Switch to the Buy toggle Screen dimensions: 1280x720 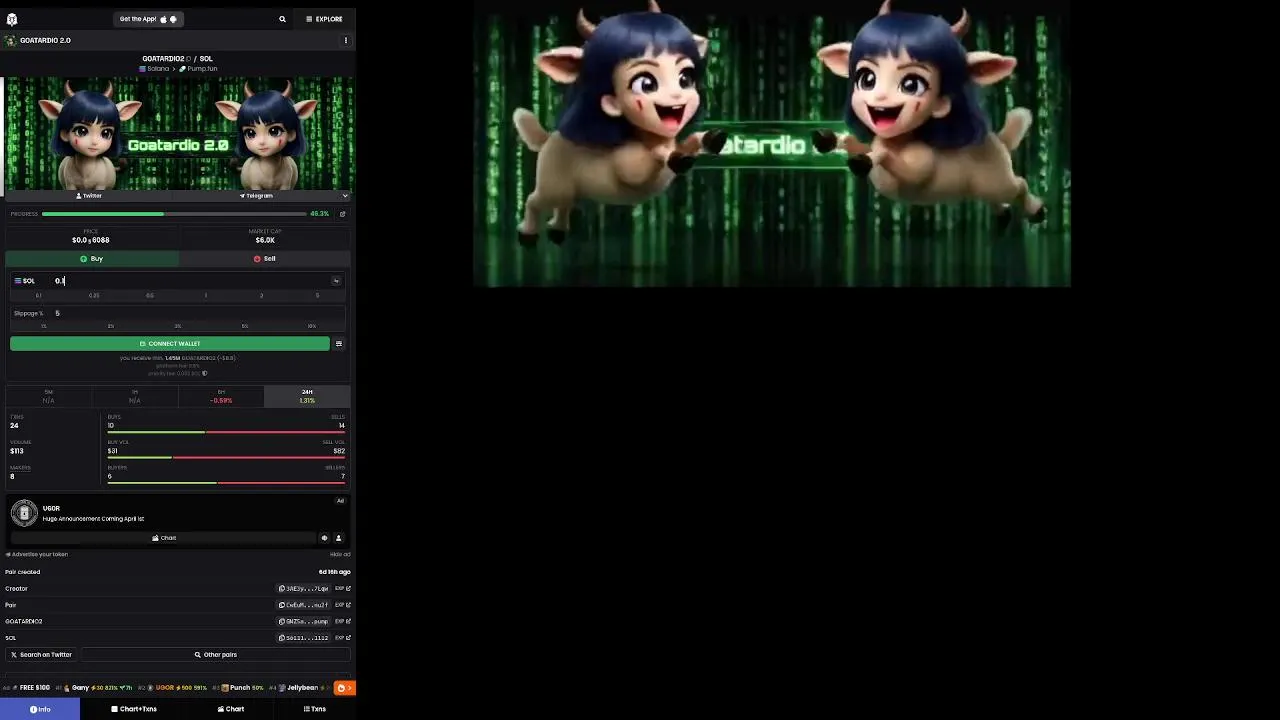(92, 259)
